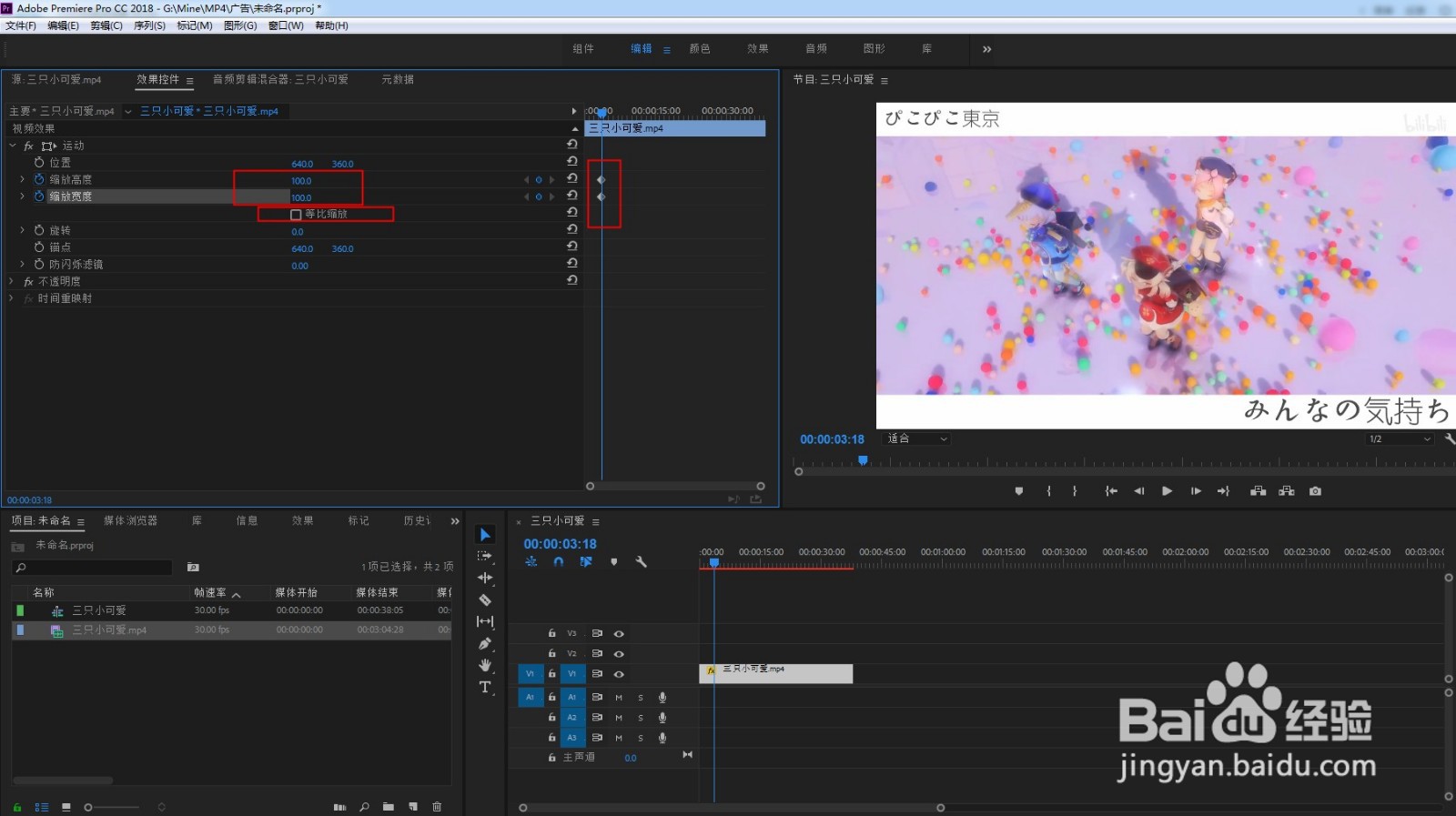Click Mark Out bracket button
The width and height of the screenshot is (1456, 816).
[1075, 491]
